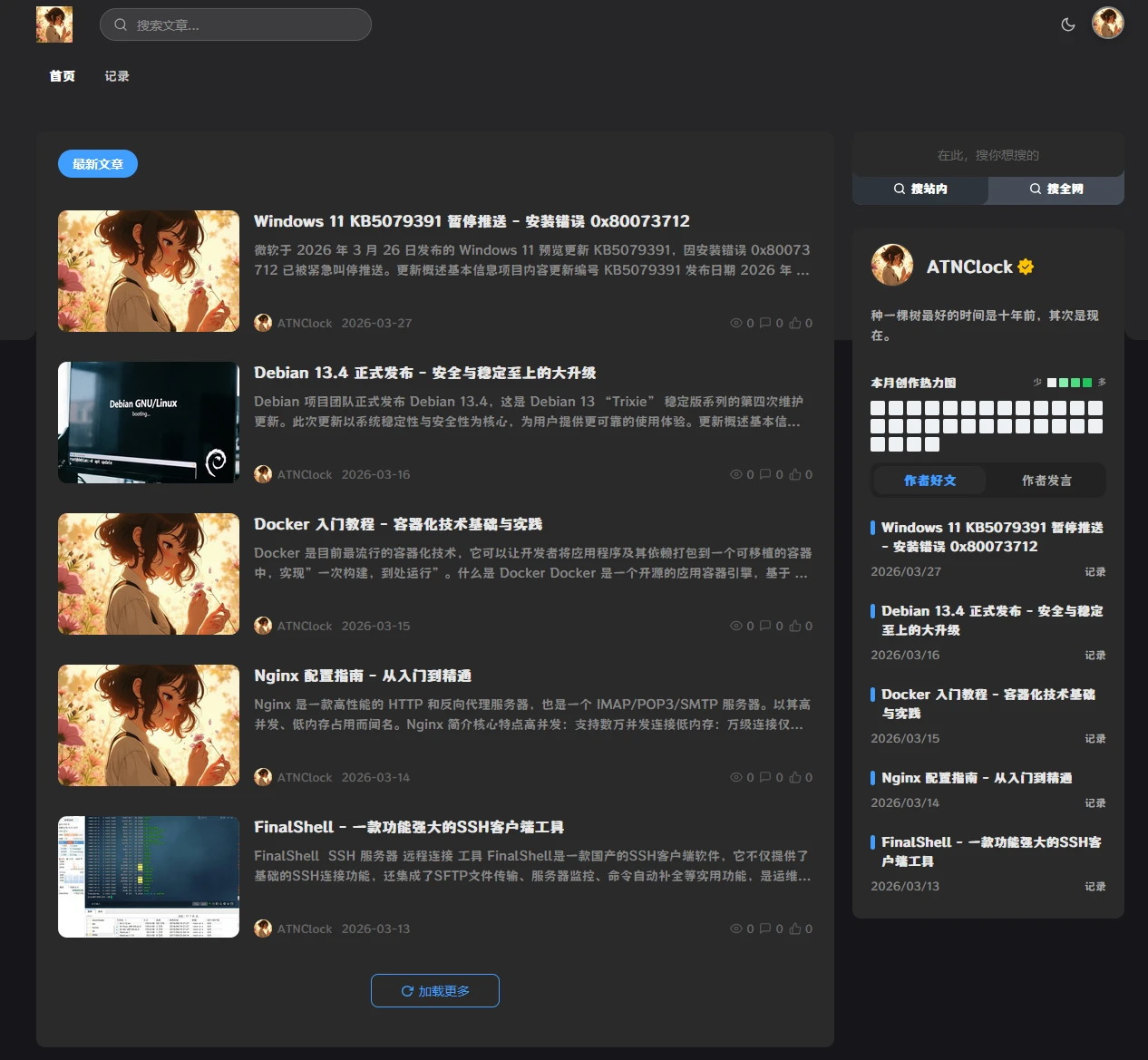
Task: Toggle dark mode moon icon
Action: click(x=1068, y=24)
